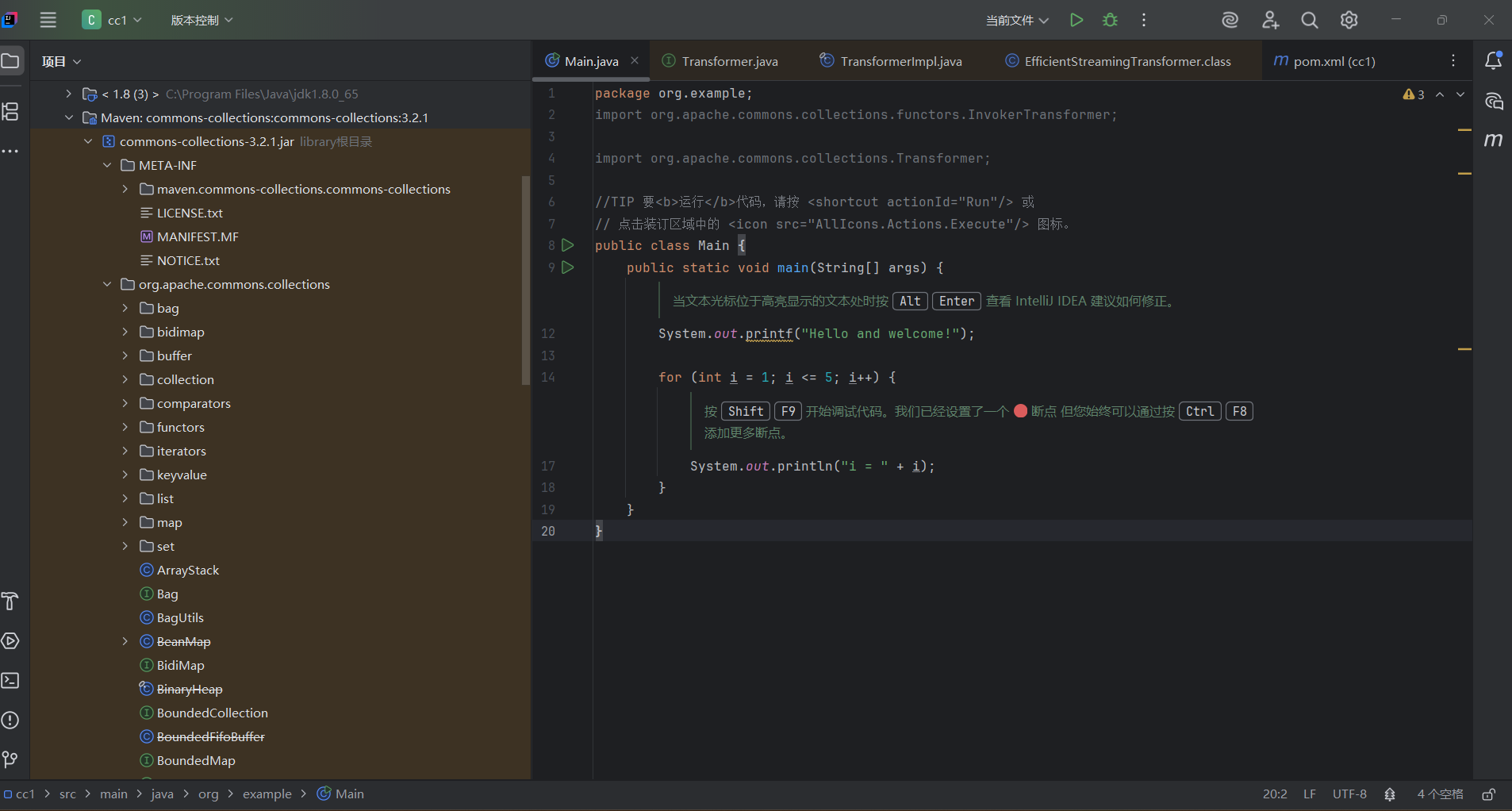Open ArrayStack class in project tree
Screen dimensions: 1512x811
188,570
